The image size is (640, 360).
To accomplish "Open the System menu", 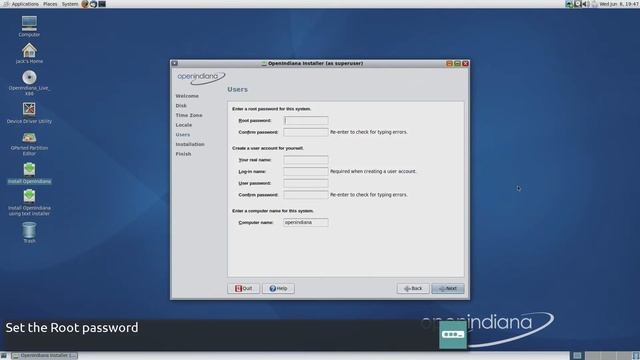I will coord(70,4).
